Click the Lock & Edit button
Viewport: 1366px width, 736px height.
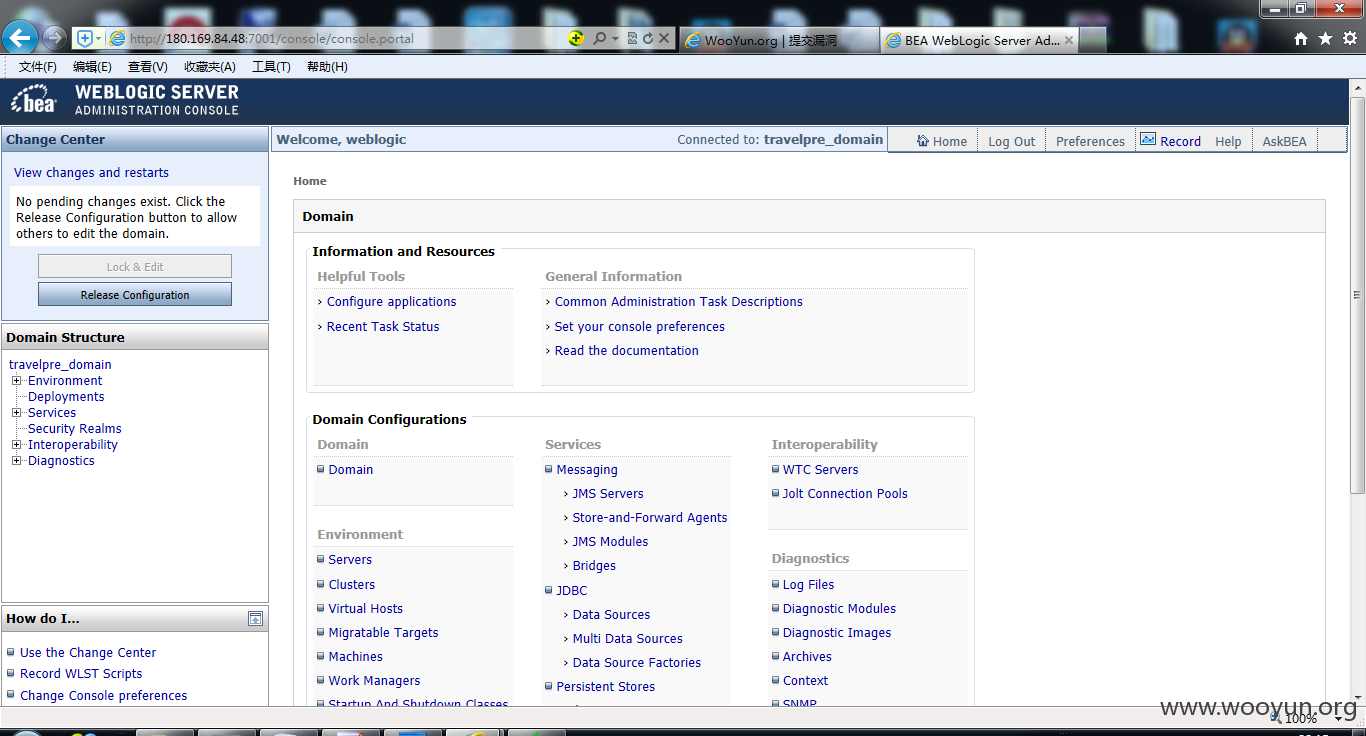[x=135, y=267]
